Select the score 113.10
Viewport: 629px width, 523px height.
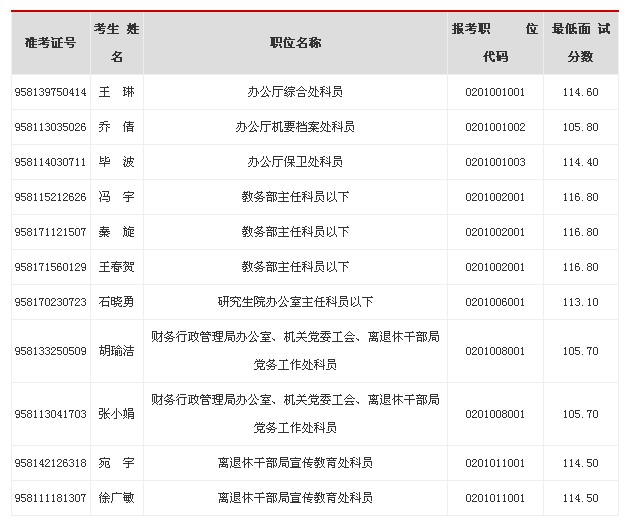[580, 302]
